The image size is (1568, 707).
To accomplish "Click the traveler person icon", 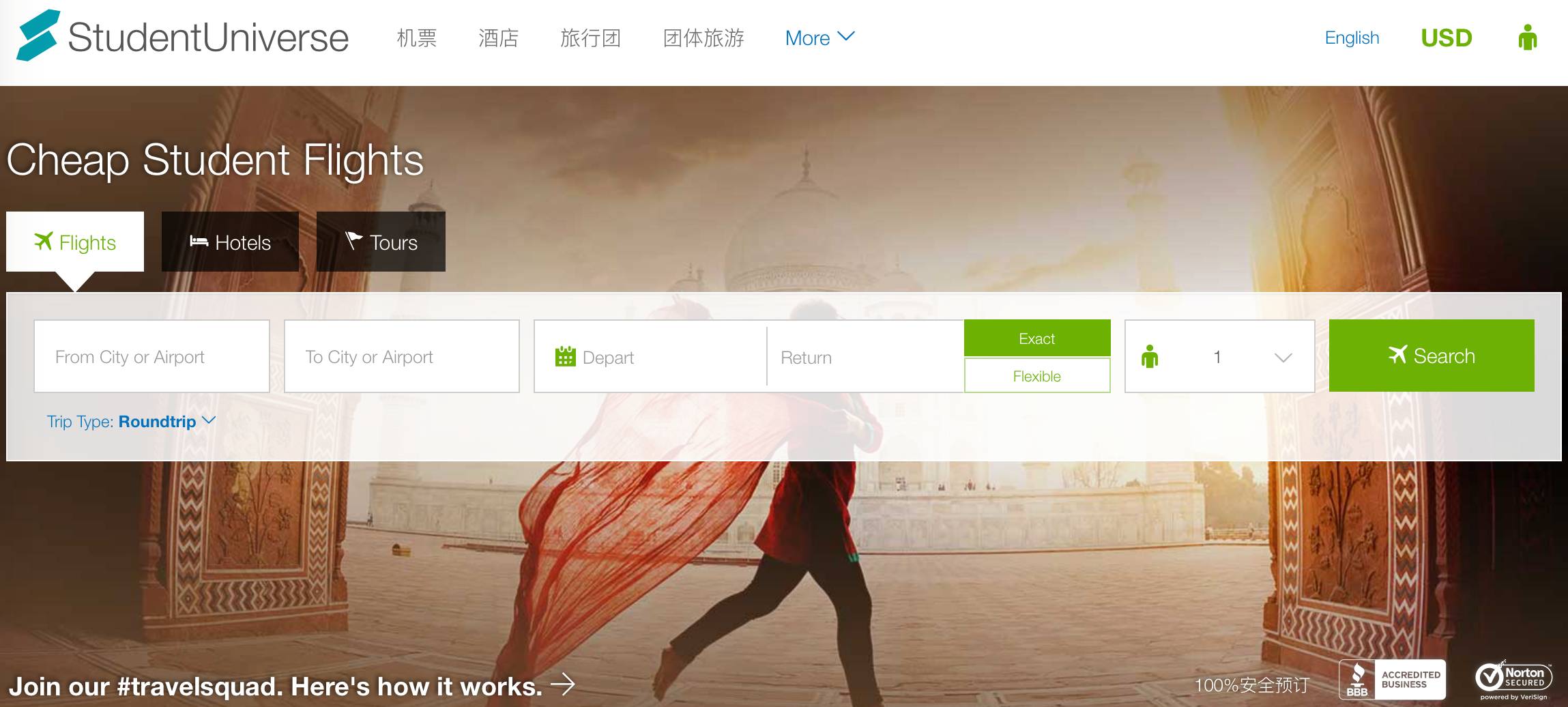I will point(1151,356).
